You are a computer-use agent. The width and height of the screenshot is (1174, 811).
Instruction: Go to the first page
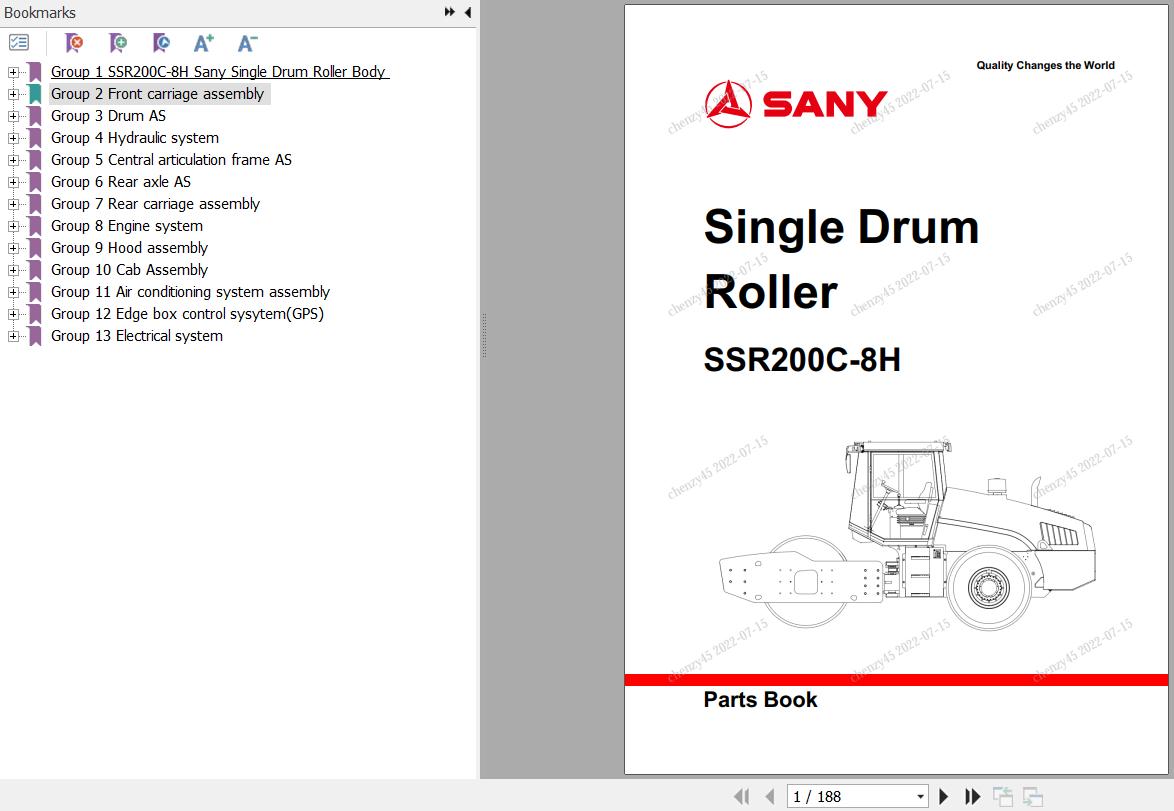click(x=742, y=797)
